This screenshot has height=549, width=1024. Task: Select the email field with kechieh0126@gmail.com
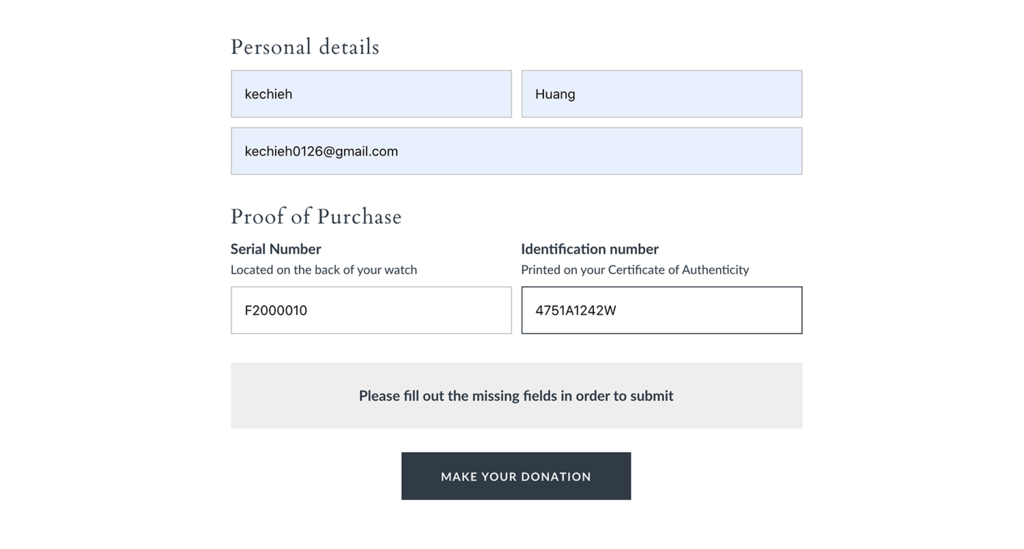517,151
